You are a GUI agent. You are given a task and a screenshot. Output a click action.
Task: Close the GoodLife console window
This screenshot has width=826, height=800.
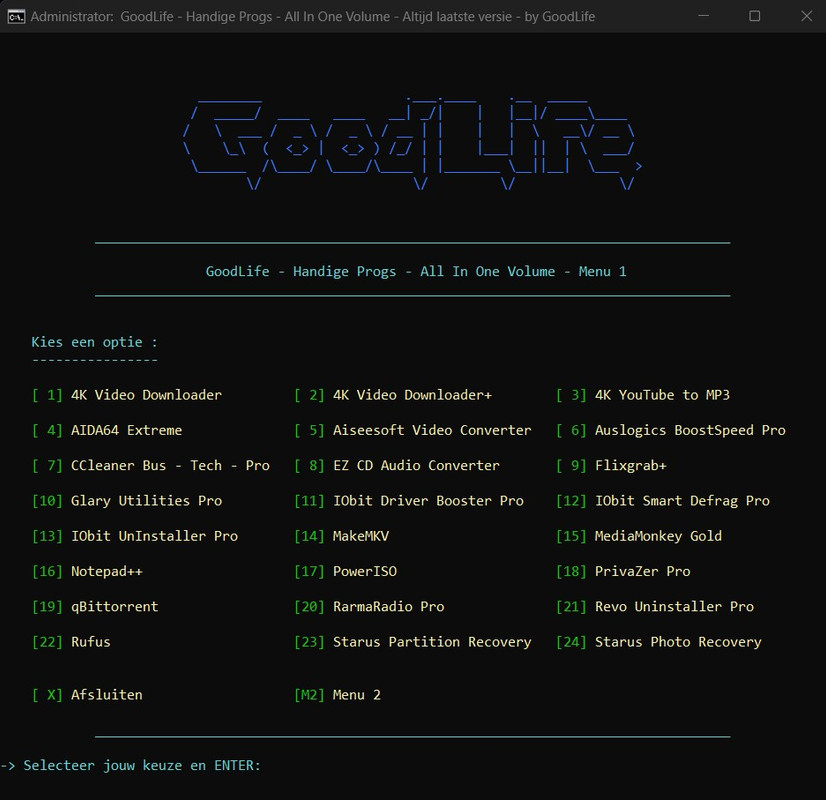tap(806, 16)
